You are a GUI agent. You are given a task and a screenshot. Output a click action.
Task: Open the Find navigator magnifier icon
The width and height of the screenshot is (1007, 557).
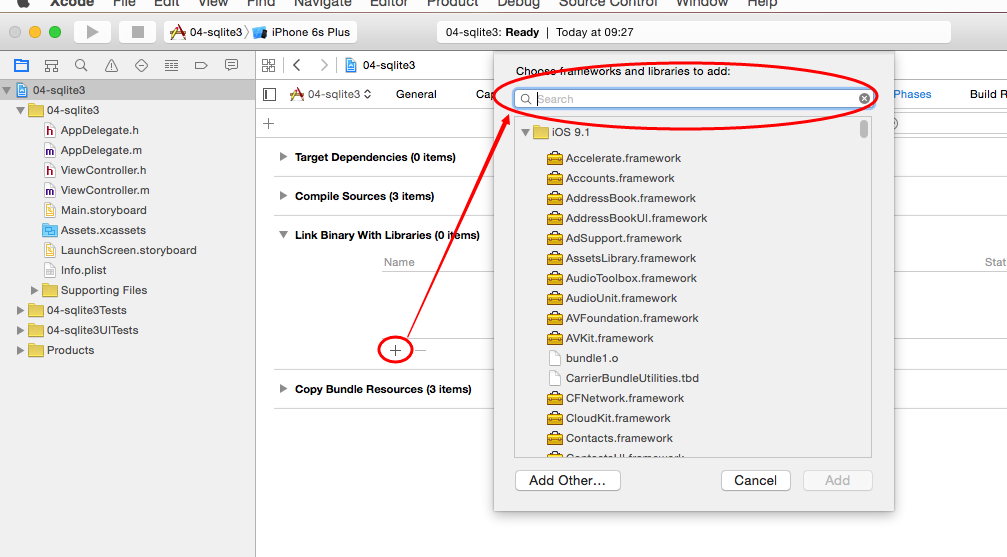point(81,66)
